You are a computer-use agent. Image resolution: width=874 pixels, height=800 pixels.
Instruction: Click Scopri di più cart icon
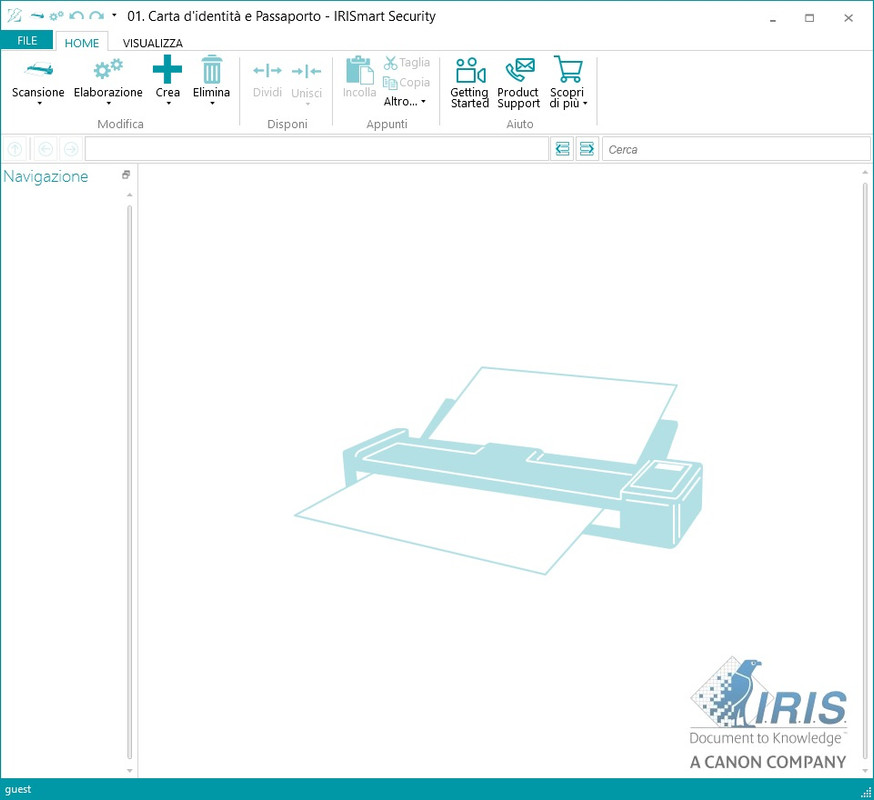(x=568, y=69)
